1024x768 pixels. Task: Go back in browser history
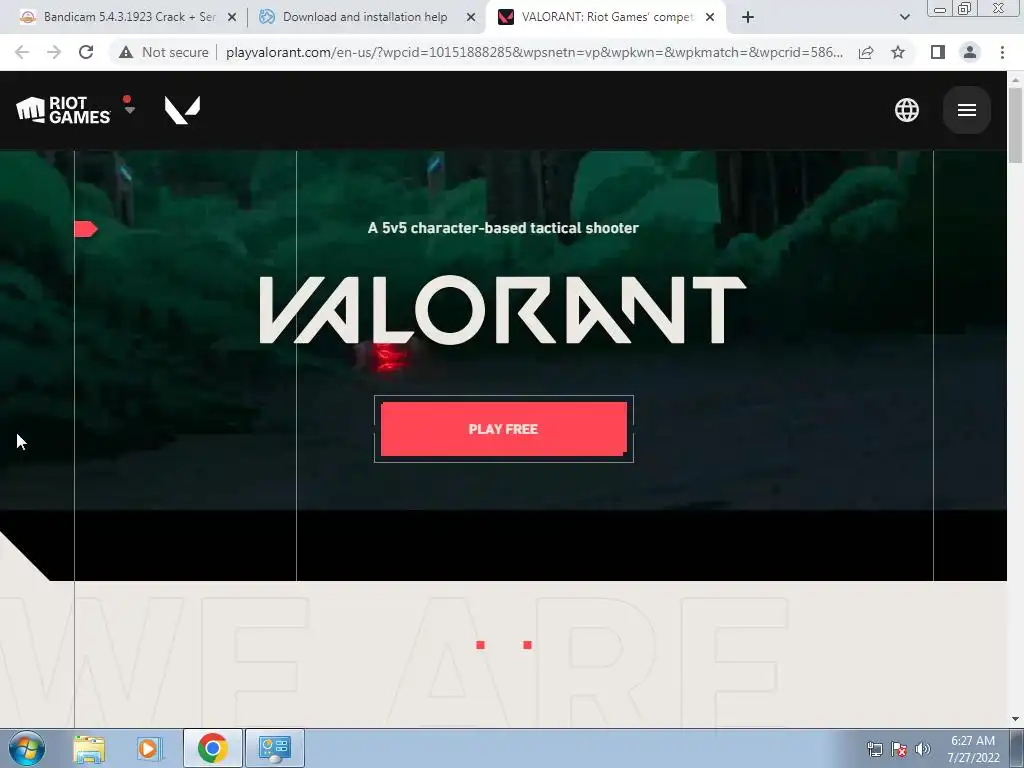[22, 52]
